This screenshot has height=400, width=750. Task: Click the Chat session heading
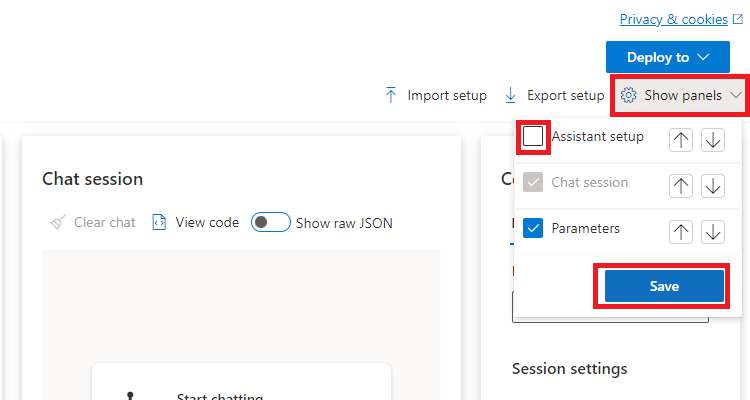(92, 179)
